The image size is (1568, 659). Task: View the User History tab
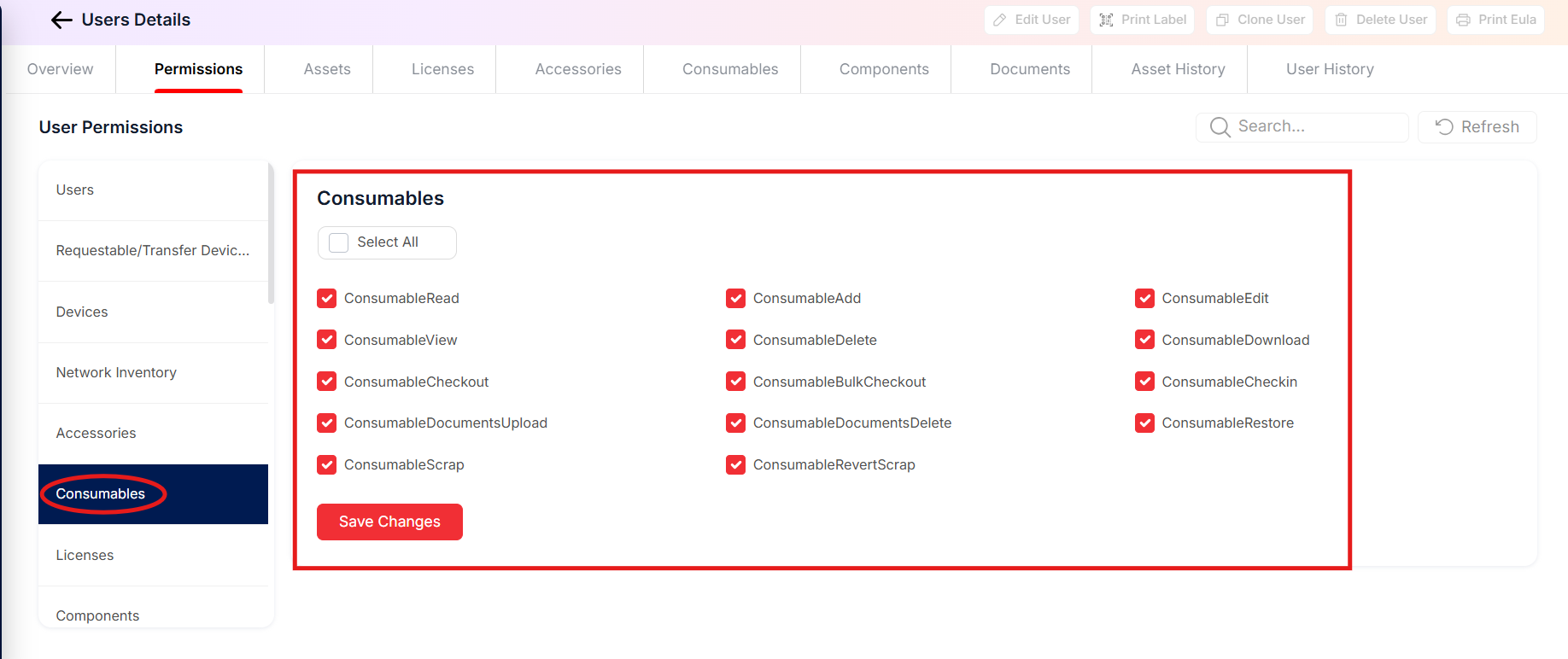[1330, 69]
